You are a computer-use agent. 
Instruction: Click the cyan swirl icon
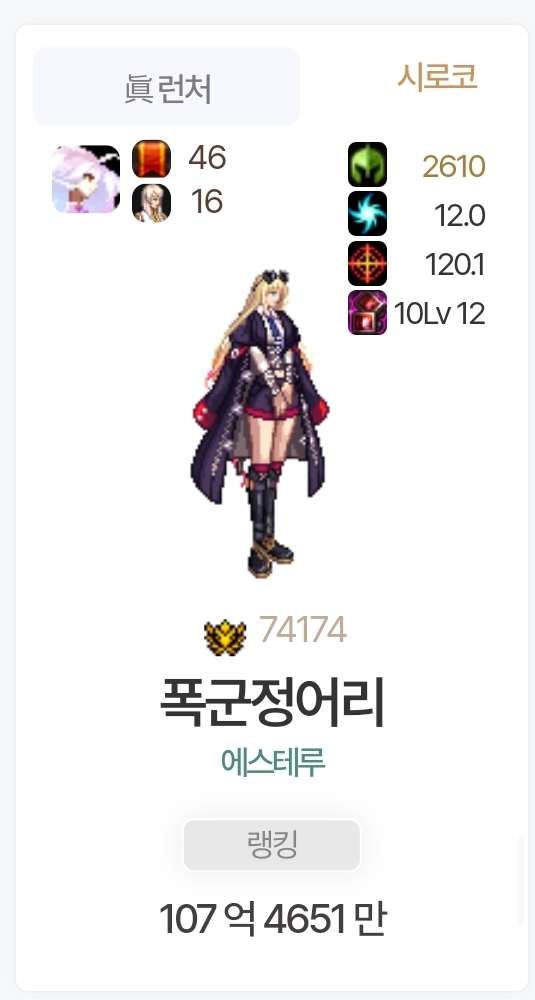(x=367, y=214)
